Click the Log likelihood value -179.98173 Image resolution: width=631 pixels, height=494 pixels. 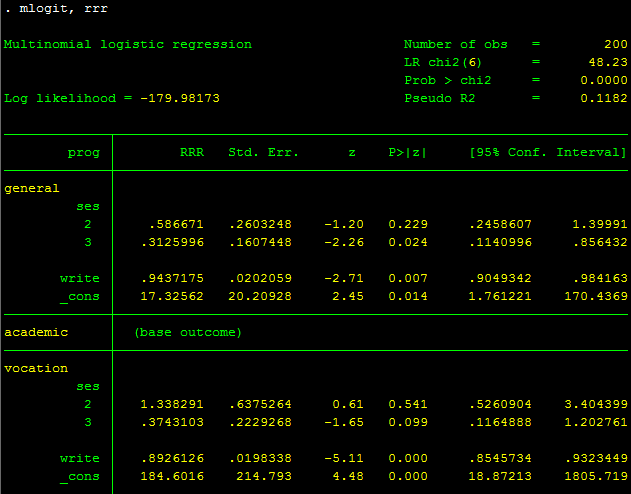click(x=180, y=98)
